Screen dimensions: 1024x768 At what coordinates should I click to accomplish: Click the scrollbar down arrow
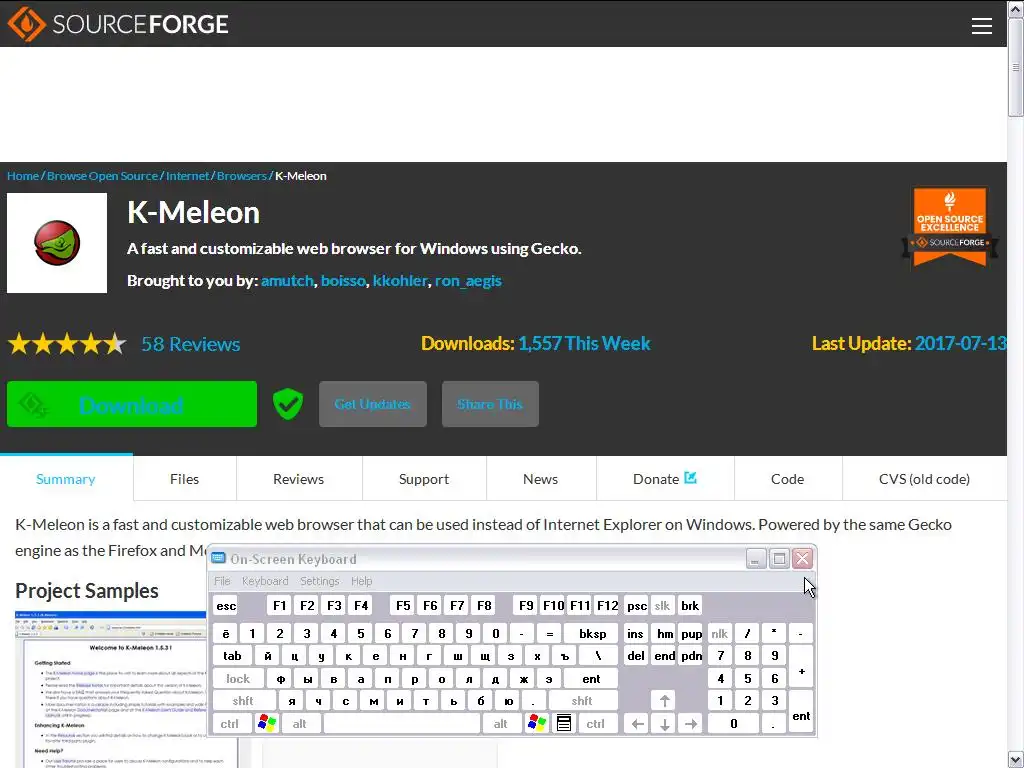point(1016,760)
